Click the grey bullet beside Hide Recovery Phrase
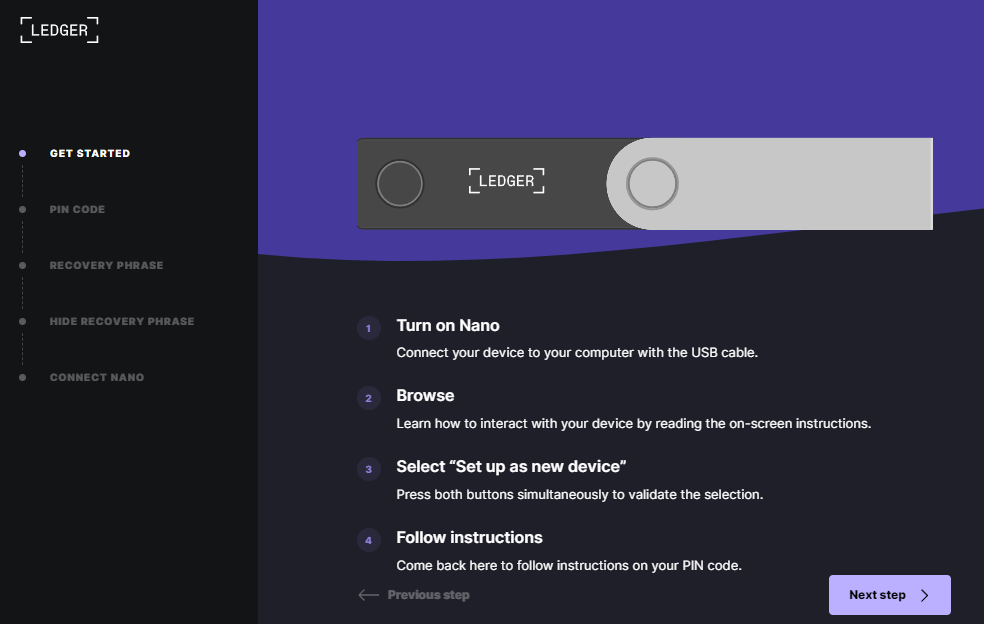The height and width of the screenshot is (624, 984). click(23, 321)
